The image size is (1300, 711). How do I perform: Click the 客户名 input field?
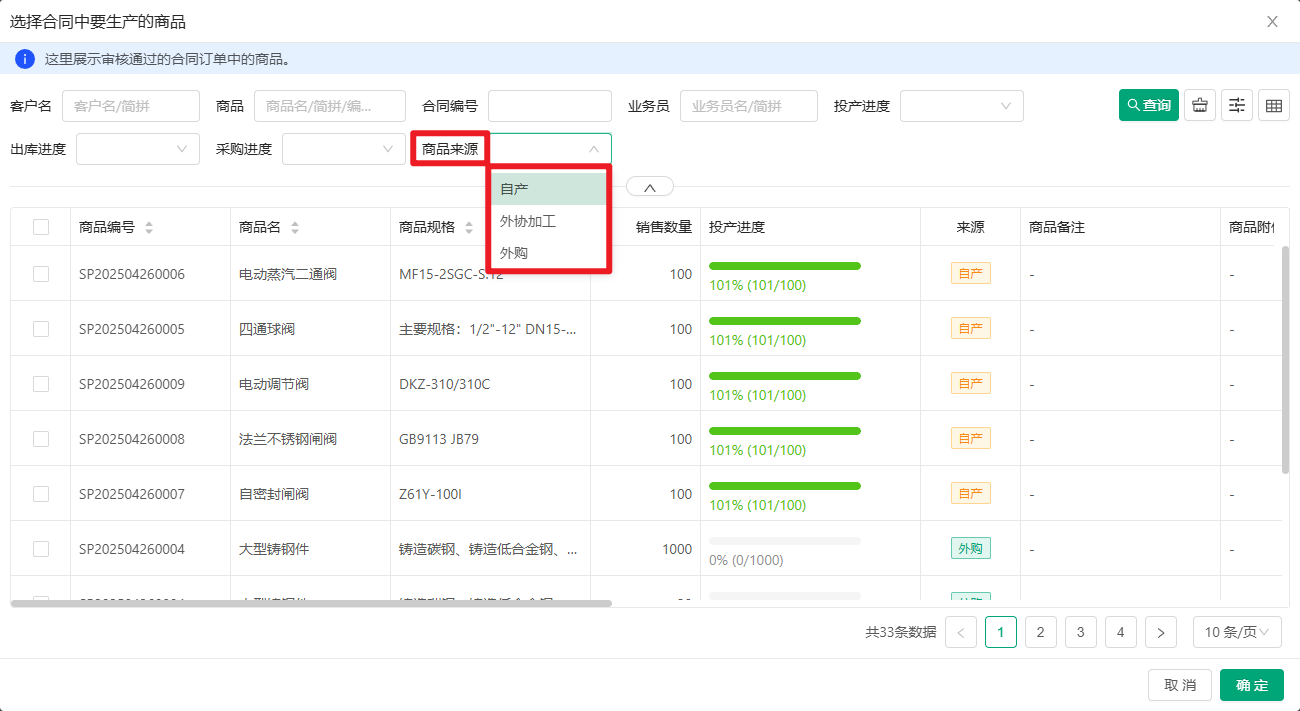tap(131, 106)
